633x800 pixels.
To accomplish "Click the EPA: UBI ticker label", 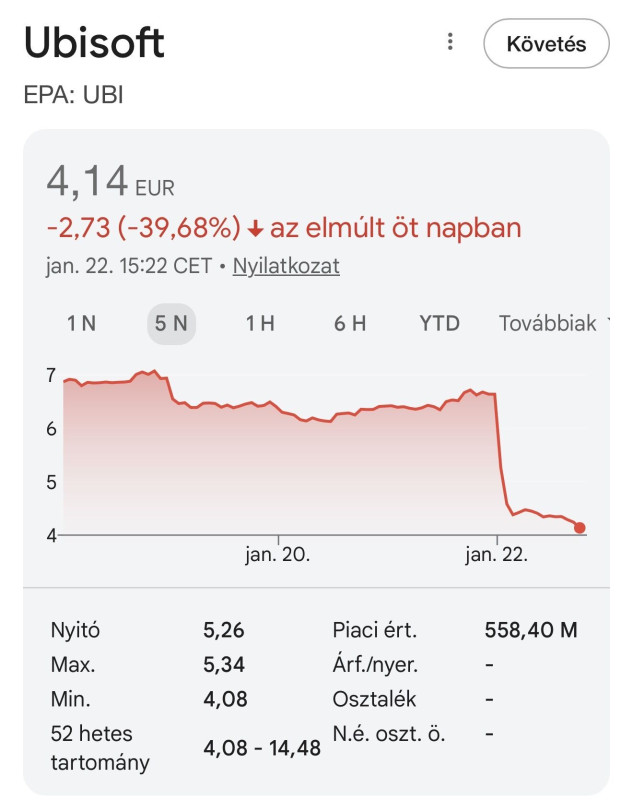I will click(73, 95).
